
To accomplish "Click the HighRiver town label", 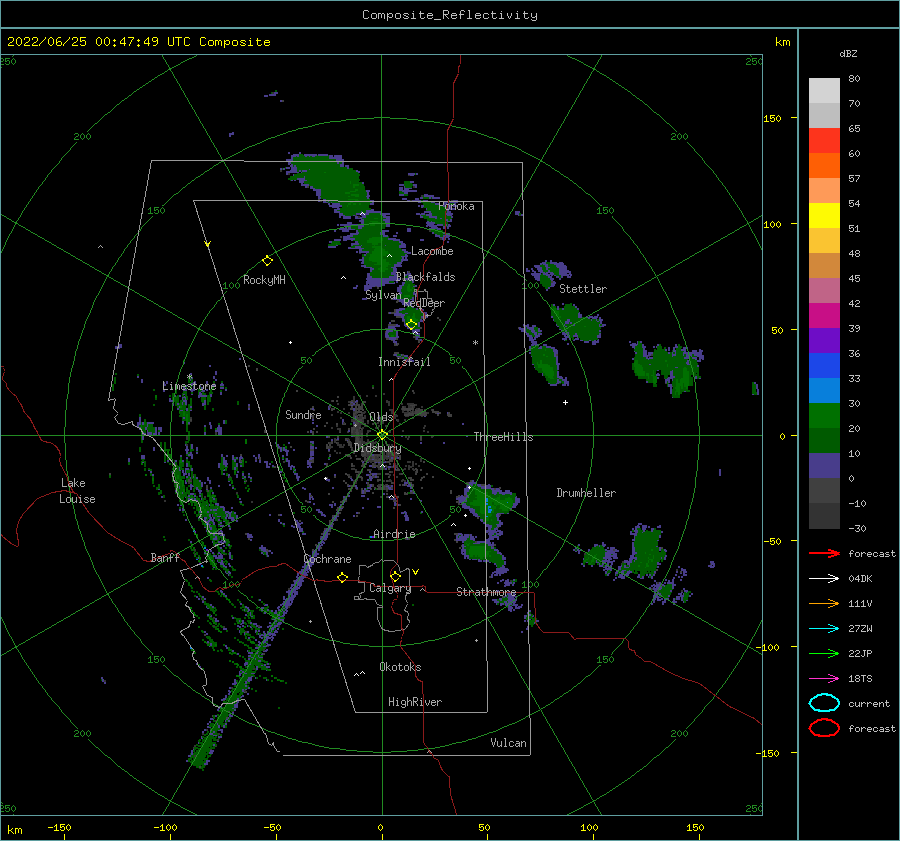I will (x=415, y=702).
